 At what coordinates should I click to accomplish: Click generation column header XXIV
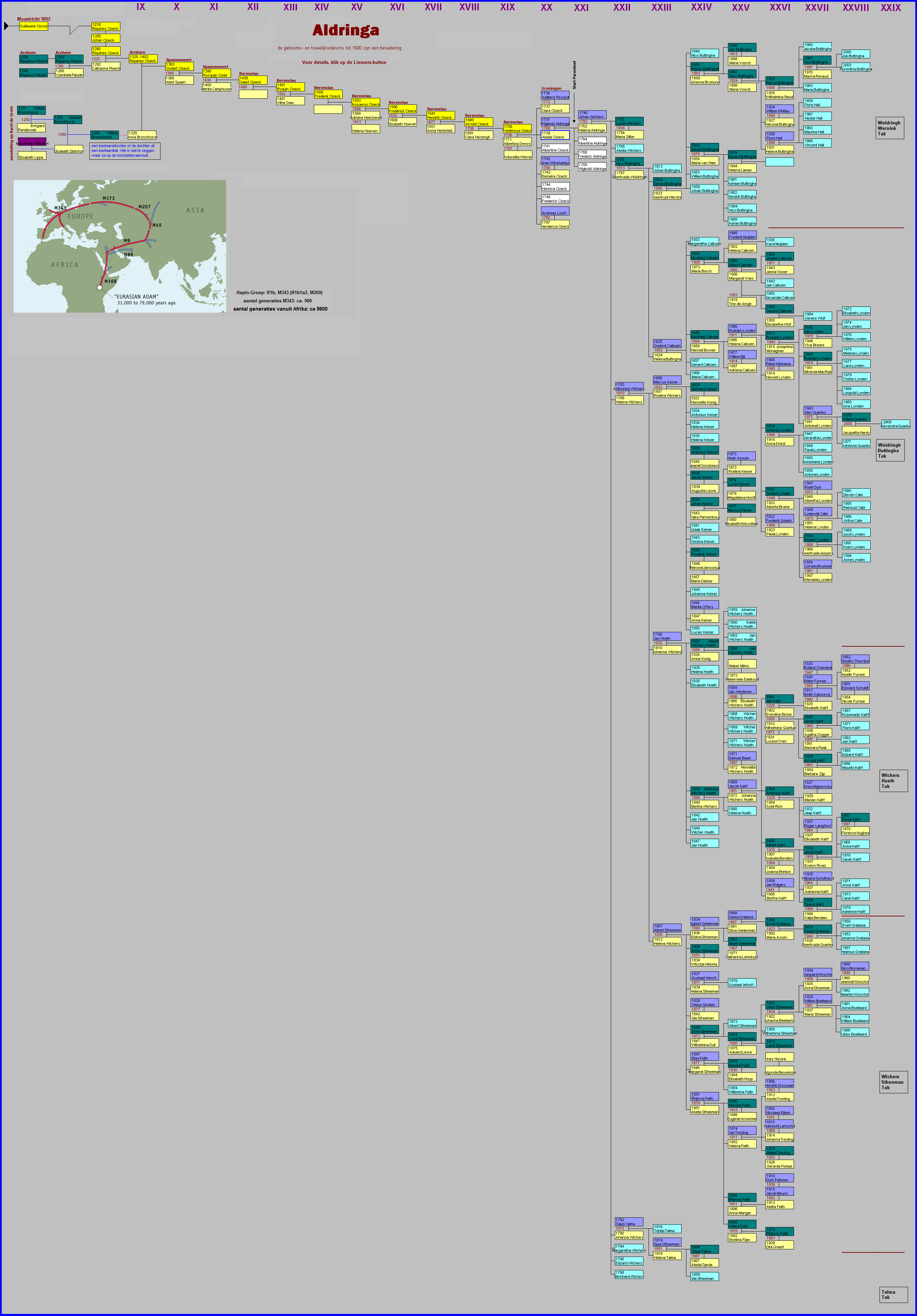701,8
